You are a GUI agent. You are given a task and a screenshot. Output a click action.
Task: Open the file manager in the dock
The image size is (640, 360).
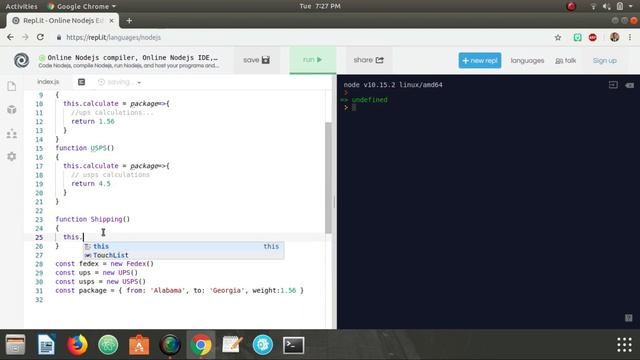[16, 345]
